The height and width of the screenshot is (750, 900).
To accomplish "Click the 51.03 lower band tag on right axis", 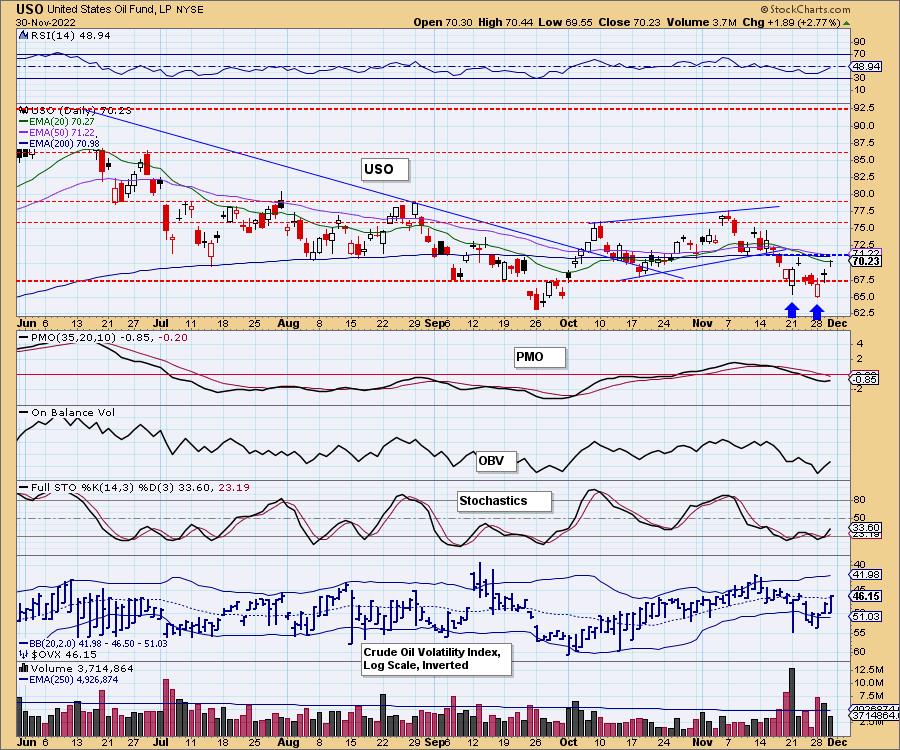I will pyautogui.click(x=866, y=616).
